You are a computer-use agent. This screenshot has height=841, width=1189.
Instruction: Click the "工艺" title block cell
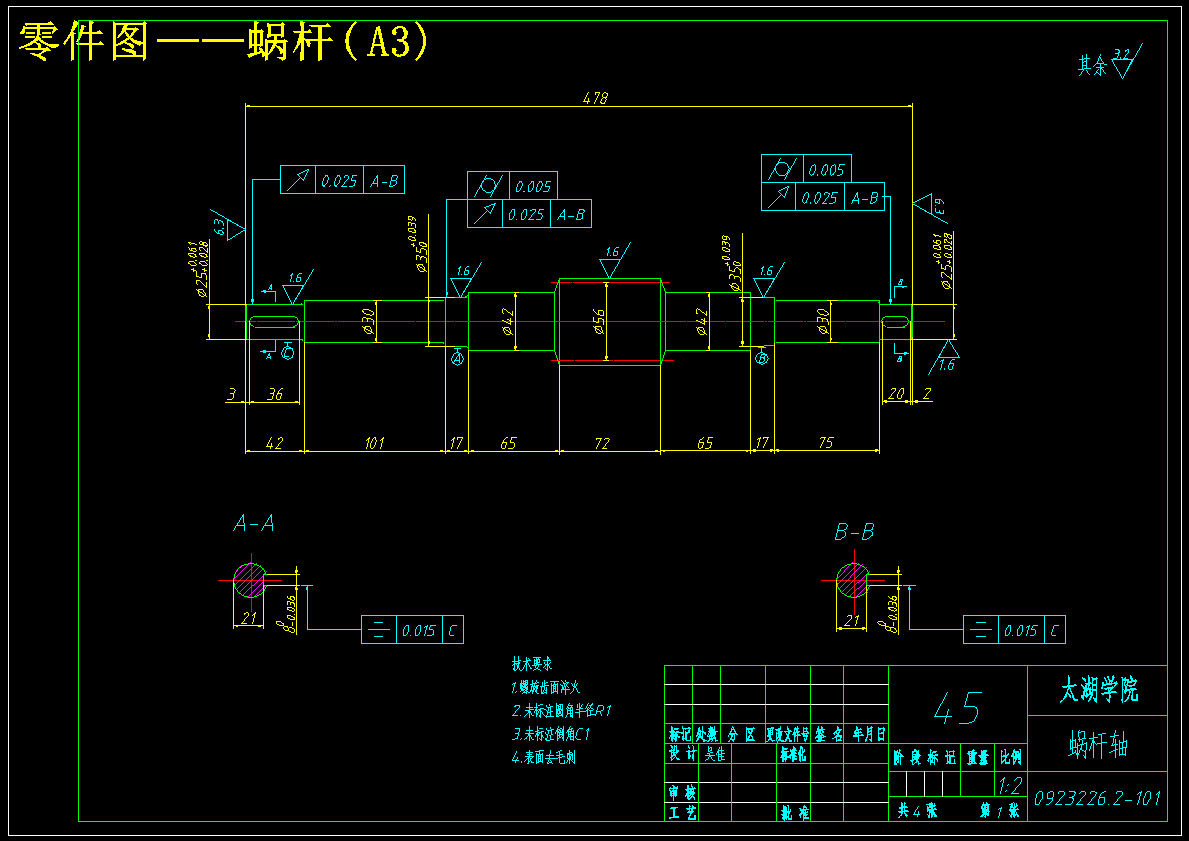point(682,812)
